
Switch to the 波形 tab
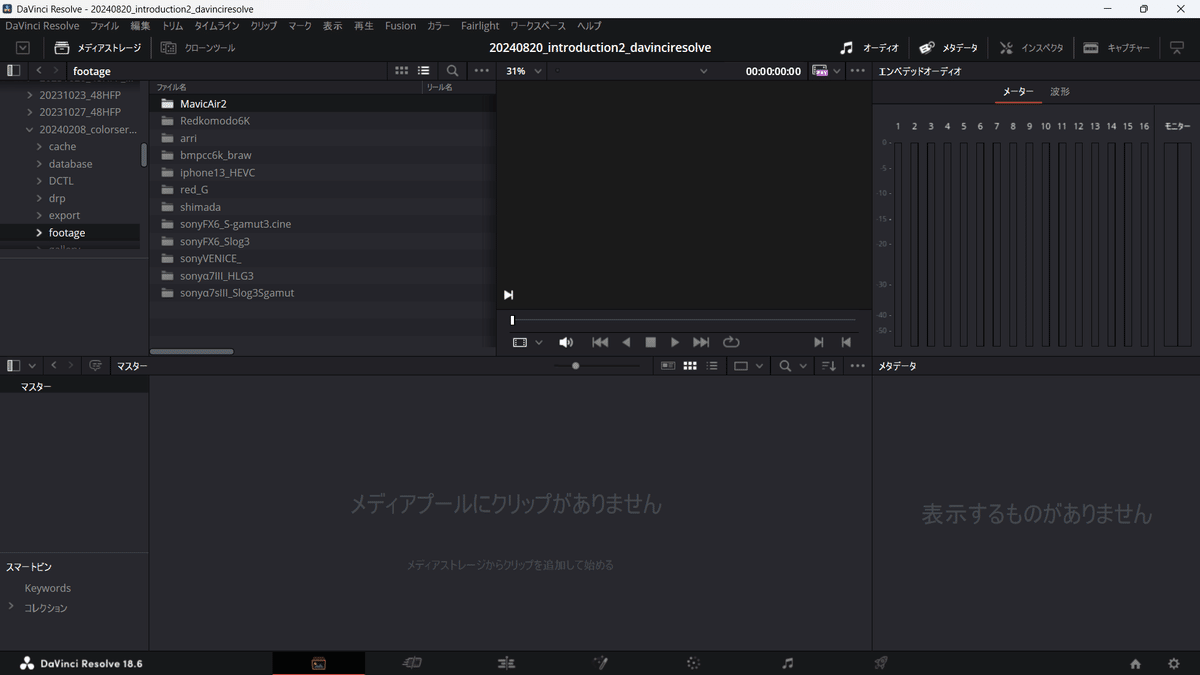(x=1059, y=92)
